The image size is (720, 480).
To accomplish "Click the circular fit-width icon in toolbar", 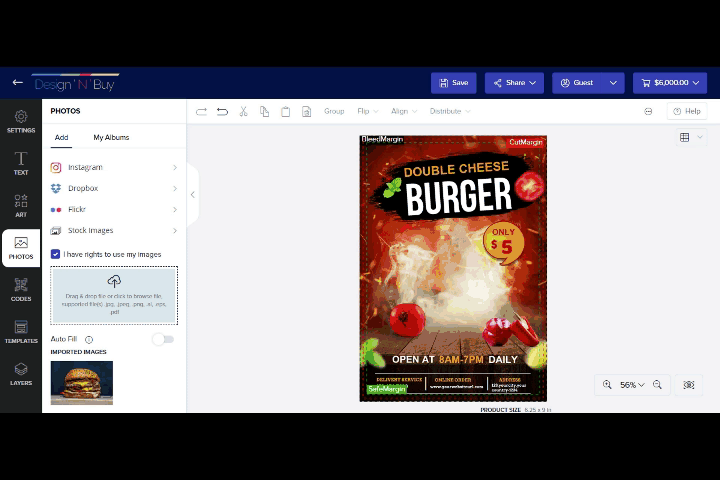I will coord(648,111).
